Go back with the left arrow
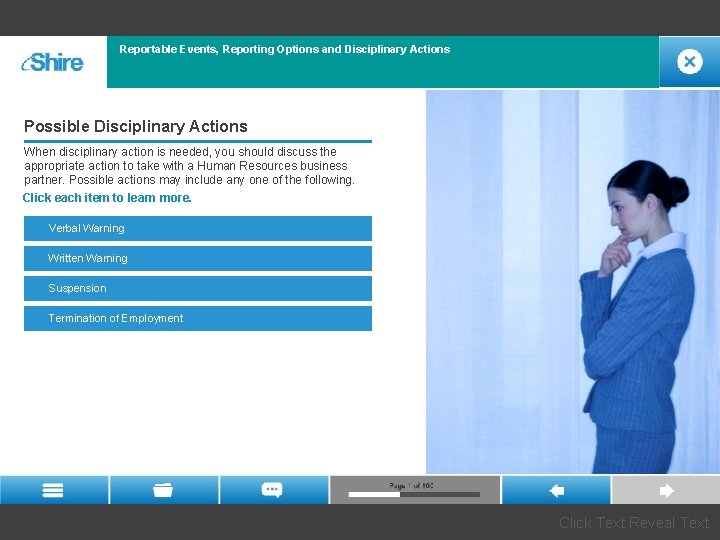 click(556, 490)
